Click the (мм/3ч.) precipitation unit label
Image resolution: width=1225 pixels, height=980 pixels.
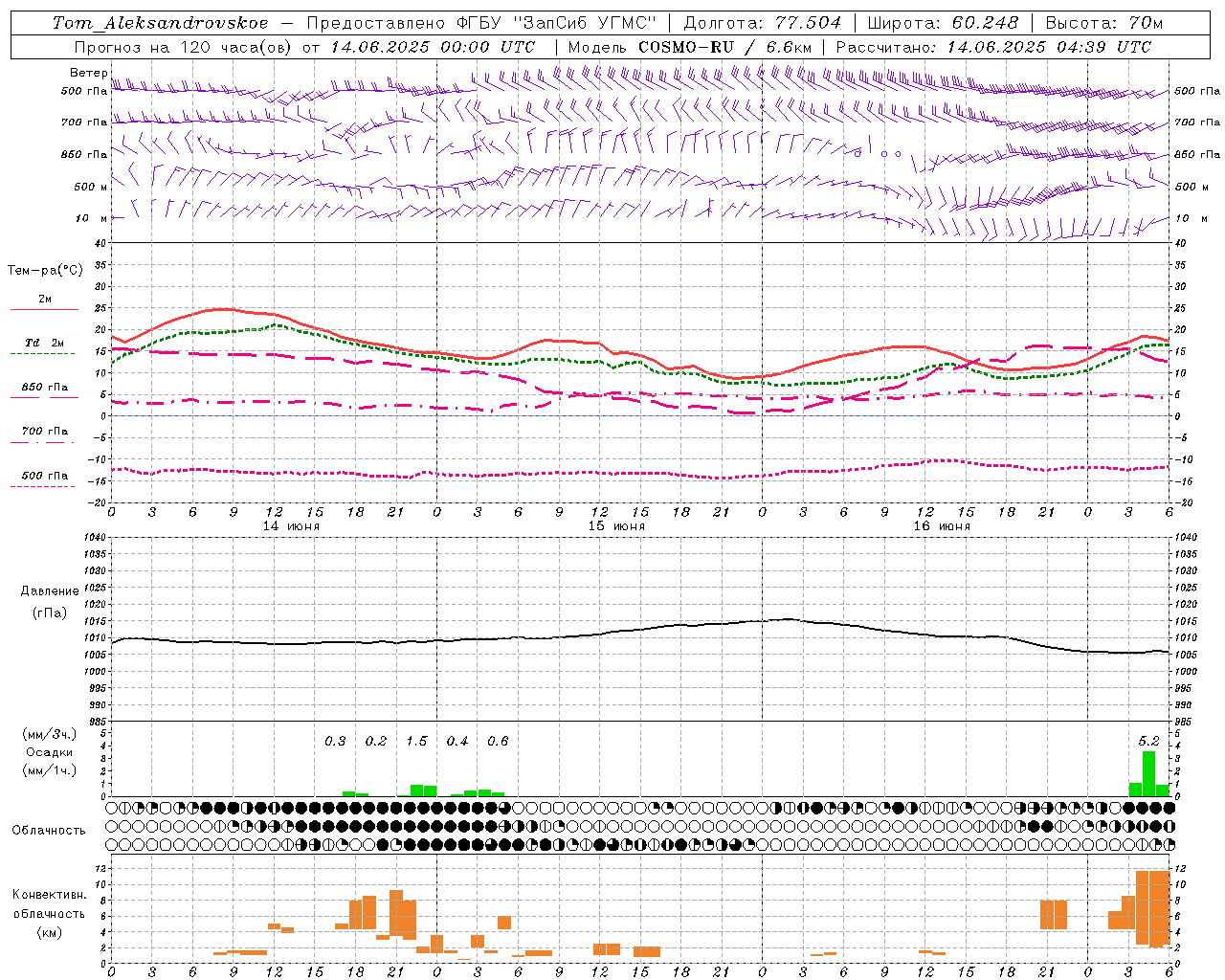[x=49, y=734]
